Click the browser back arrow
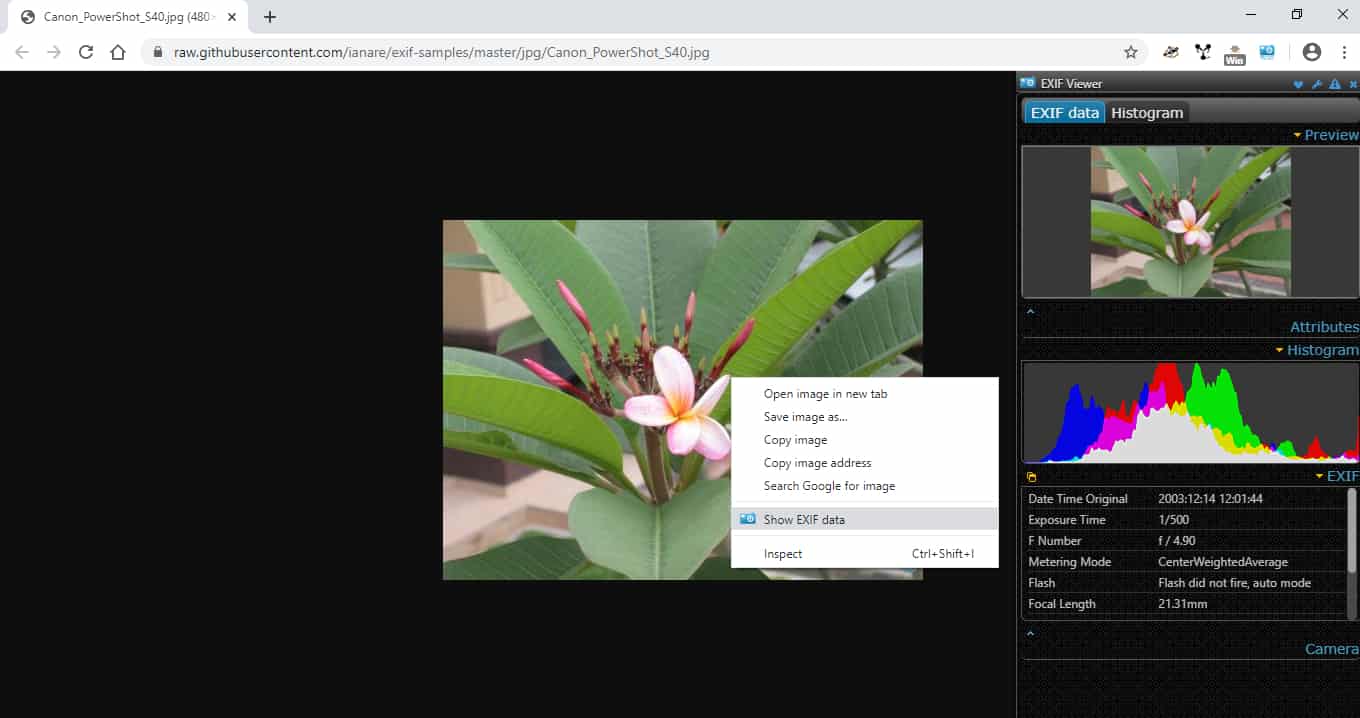The height and width of the screenshot is (718, 1360). pyautogui.click(x=22, y=52)
